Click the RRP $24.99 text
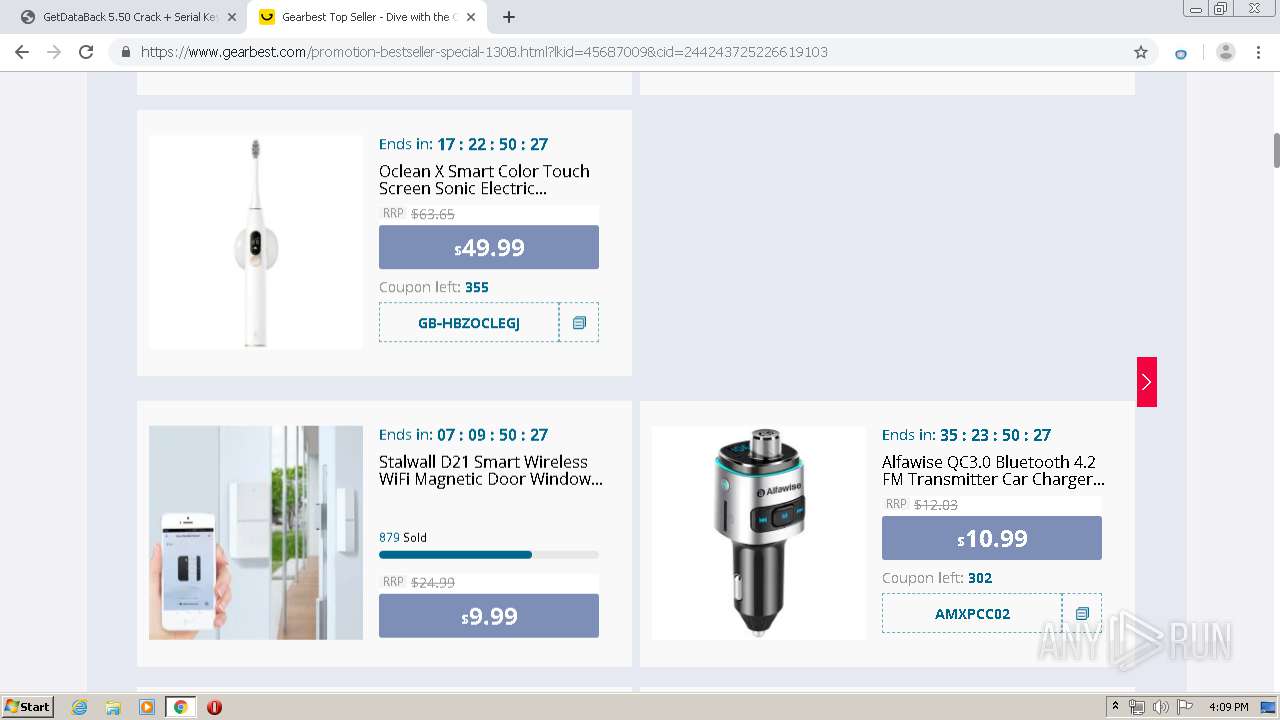This screenshot has width=1280, height=720. 419,582
